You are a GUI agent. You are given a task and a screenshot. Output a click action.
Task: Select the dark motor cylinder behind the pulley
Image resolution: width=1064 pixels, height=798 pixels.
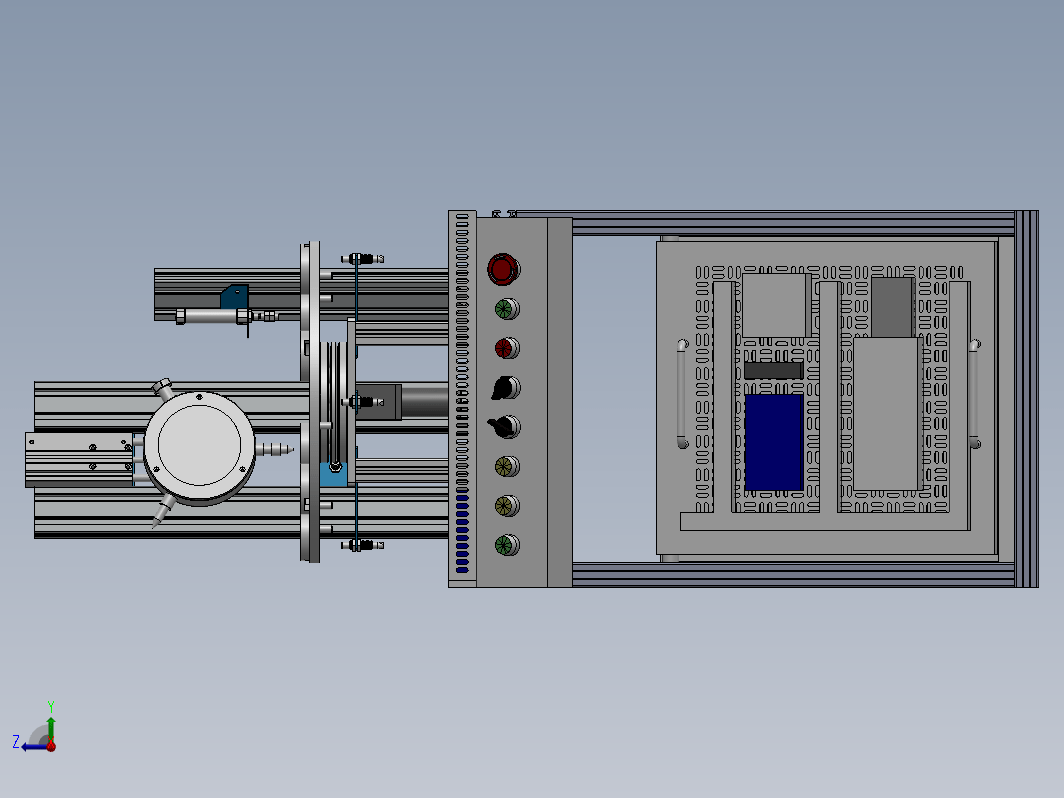click(424, 402)
